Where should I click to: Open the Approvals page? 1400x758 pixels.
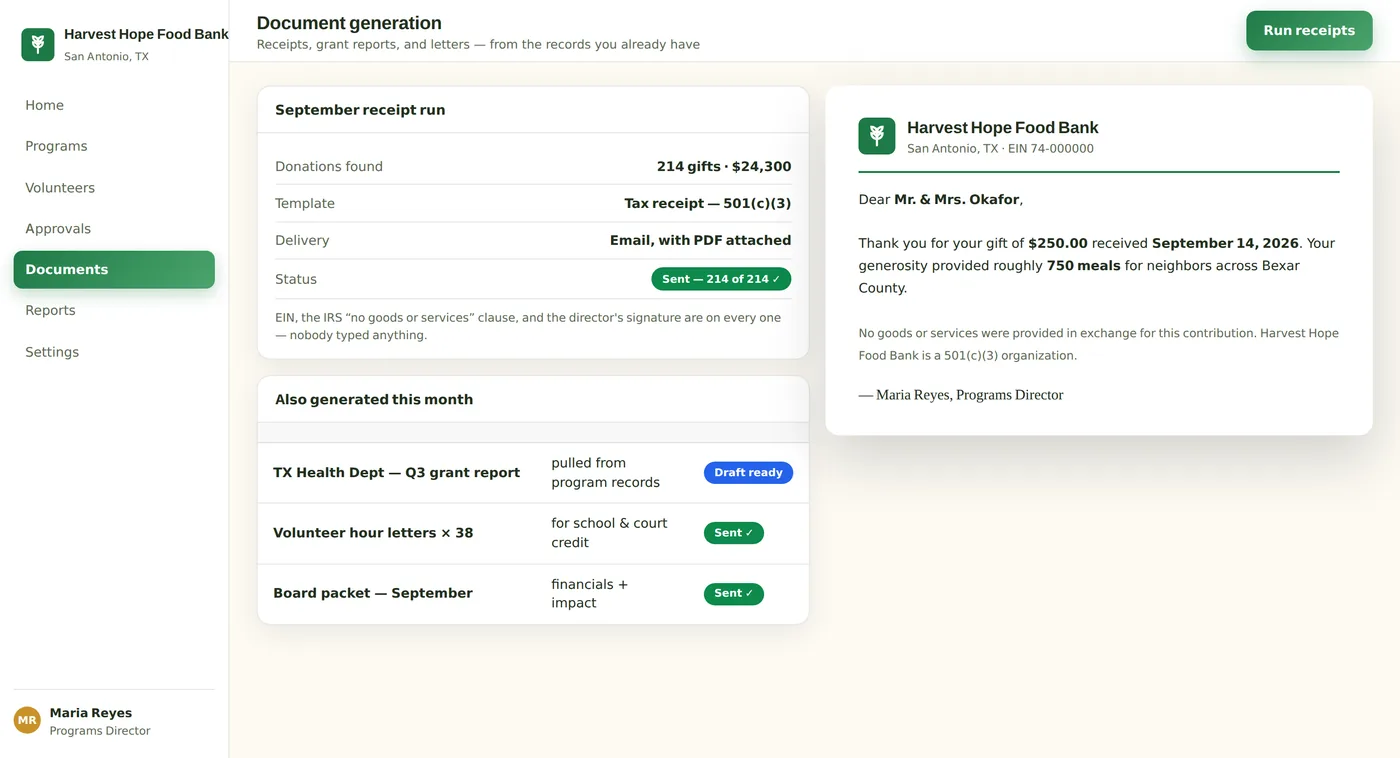(x=114, y=229)
